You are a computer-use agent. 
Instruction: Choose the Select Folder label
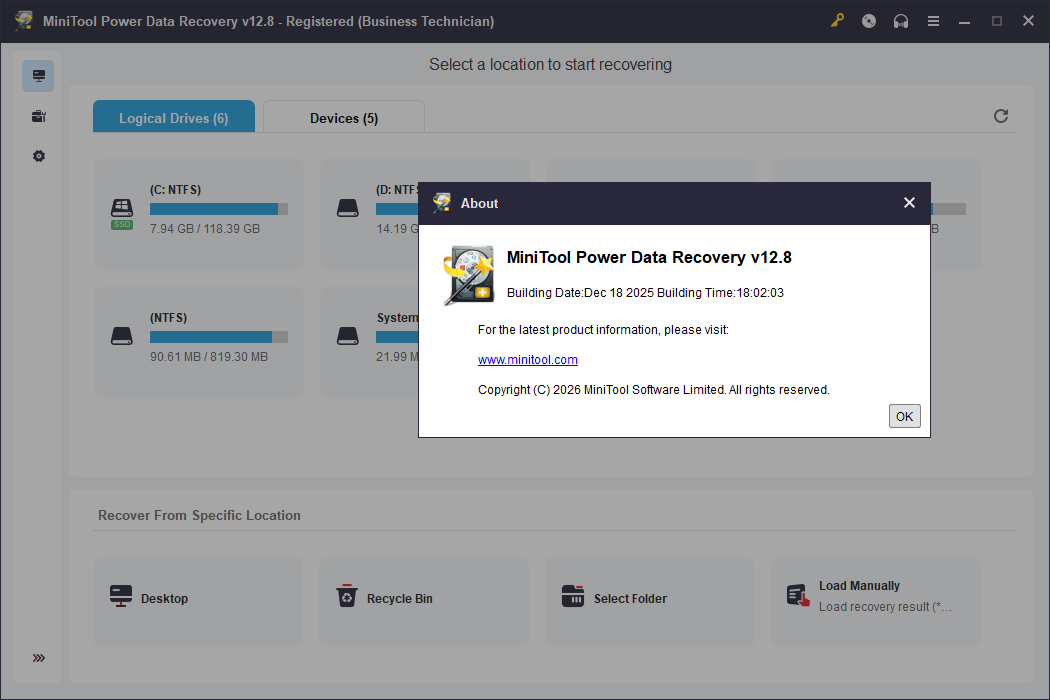click(630, 599)
